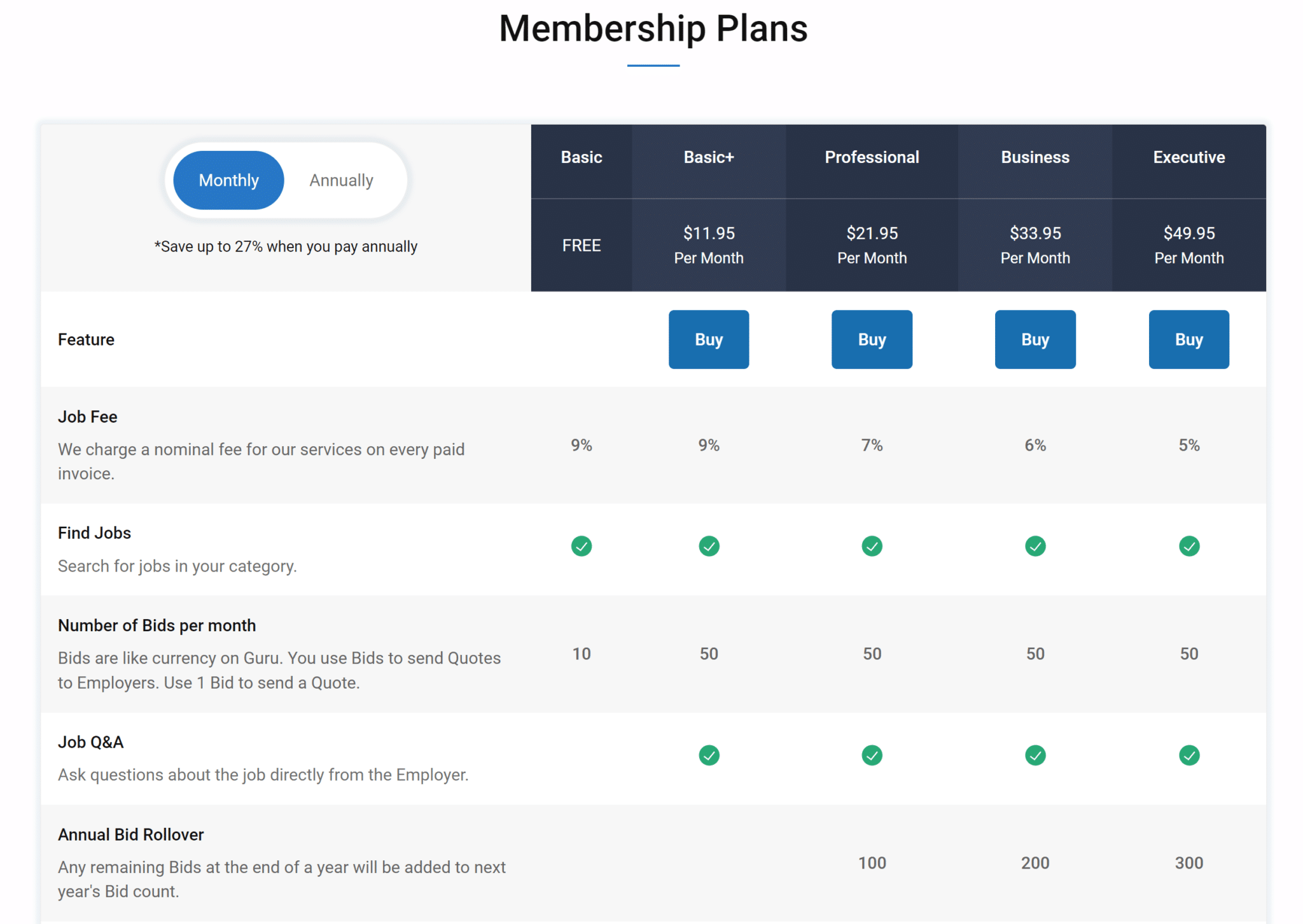
Task: Click the Job Q&A checkmark under Executive
Action: (x=1188, y=755)
